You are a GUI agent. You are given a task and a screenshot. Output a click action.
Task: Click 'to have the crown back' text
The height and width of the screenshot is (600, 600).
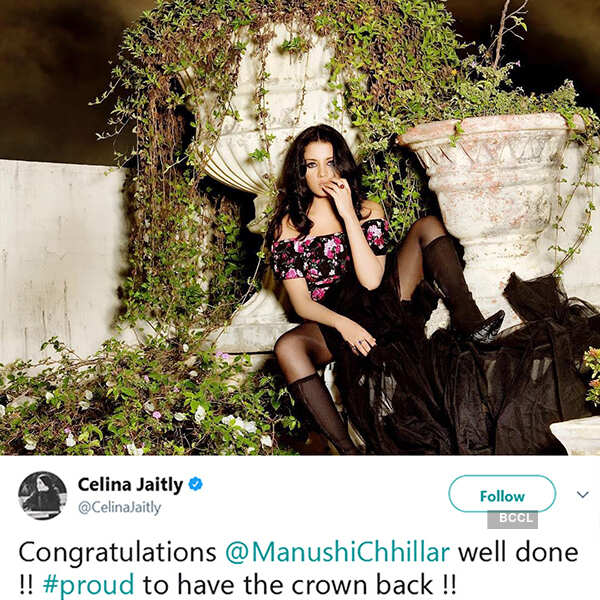[x=288, y=585]
